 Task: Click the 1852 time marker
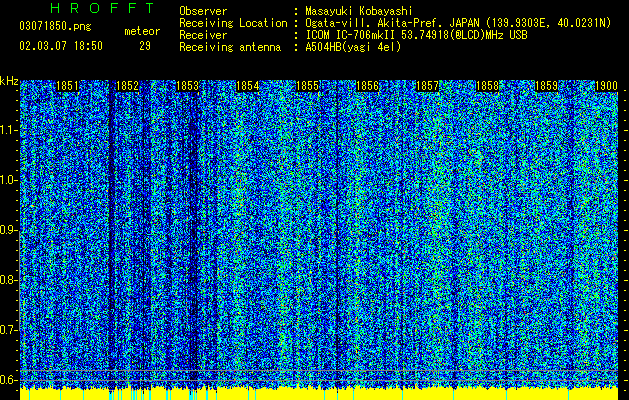pyautogui.click(x=128, y=86)
